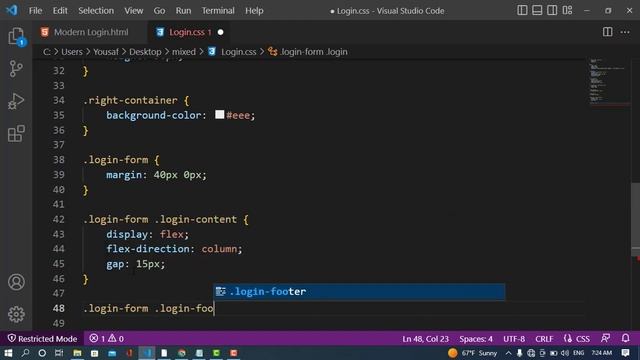The height and width of the screenshot is (360, 640).
Task: Open Microsoft Store taskbar icon
Action: tap(94, 353)
